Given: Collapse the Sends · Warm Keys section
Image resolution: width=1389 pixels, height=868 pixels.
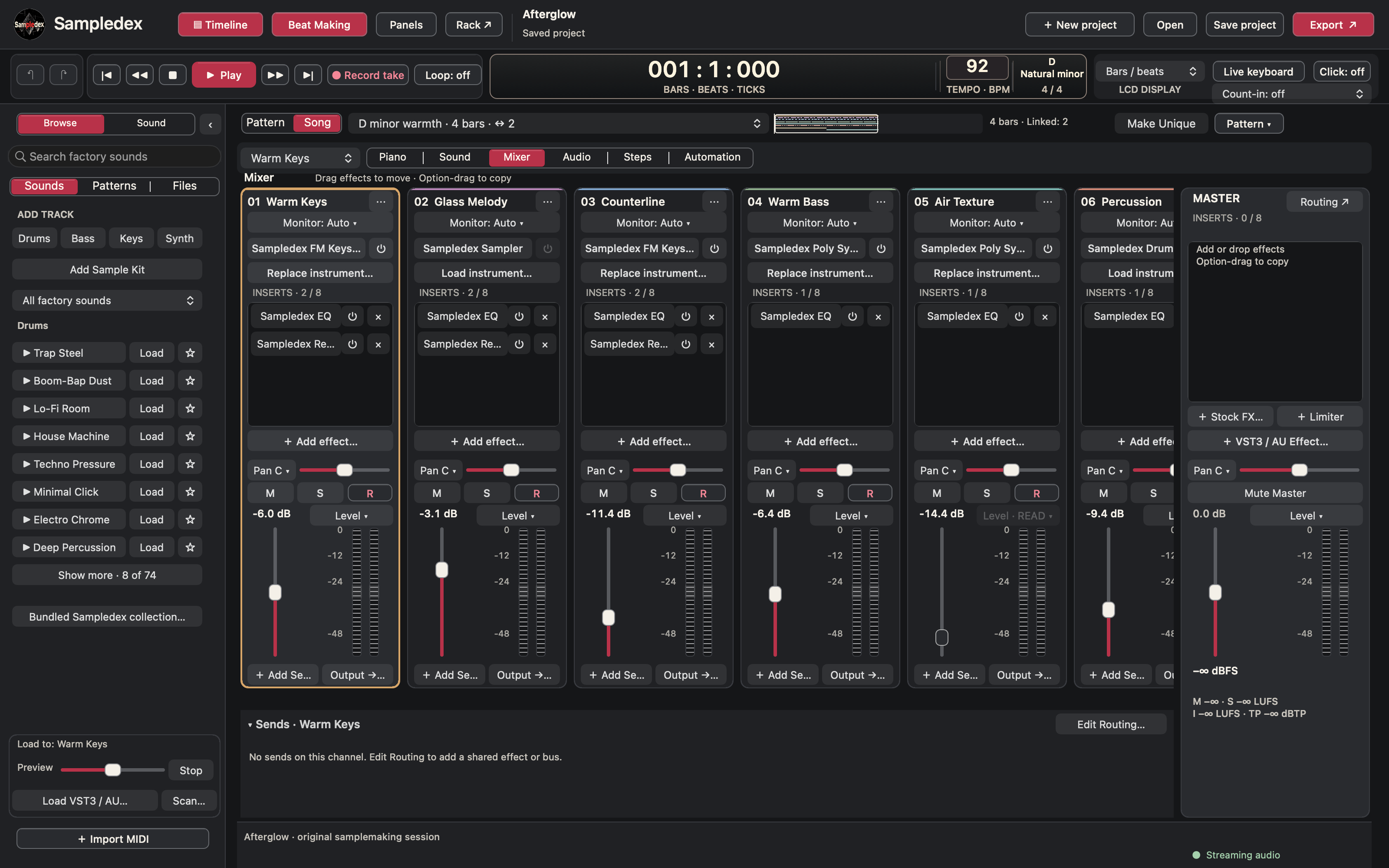Looking at the screenshot, I should point(250,724).
